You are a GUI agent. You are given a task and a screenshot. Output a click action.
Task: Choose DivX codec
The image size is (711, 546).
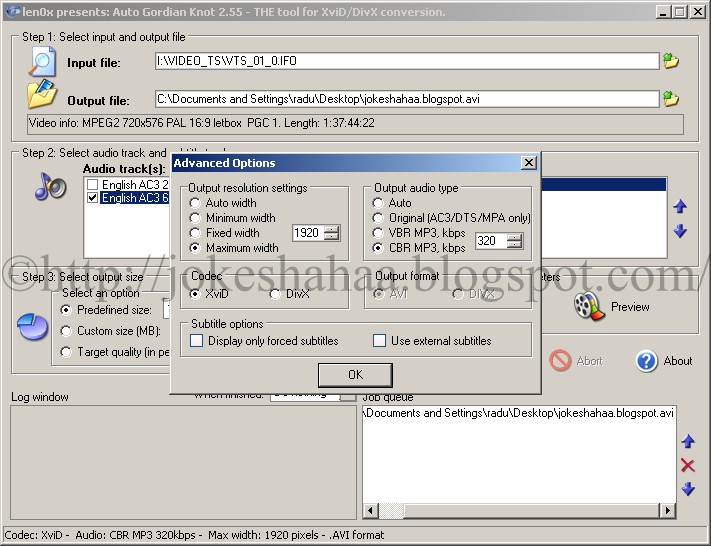(275, 294)
